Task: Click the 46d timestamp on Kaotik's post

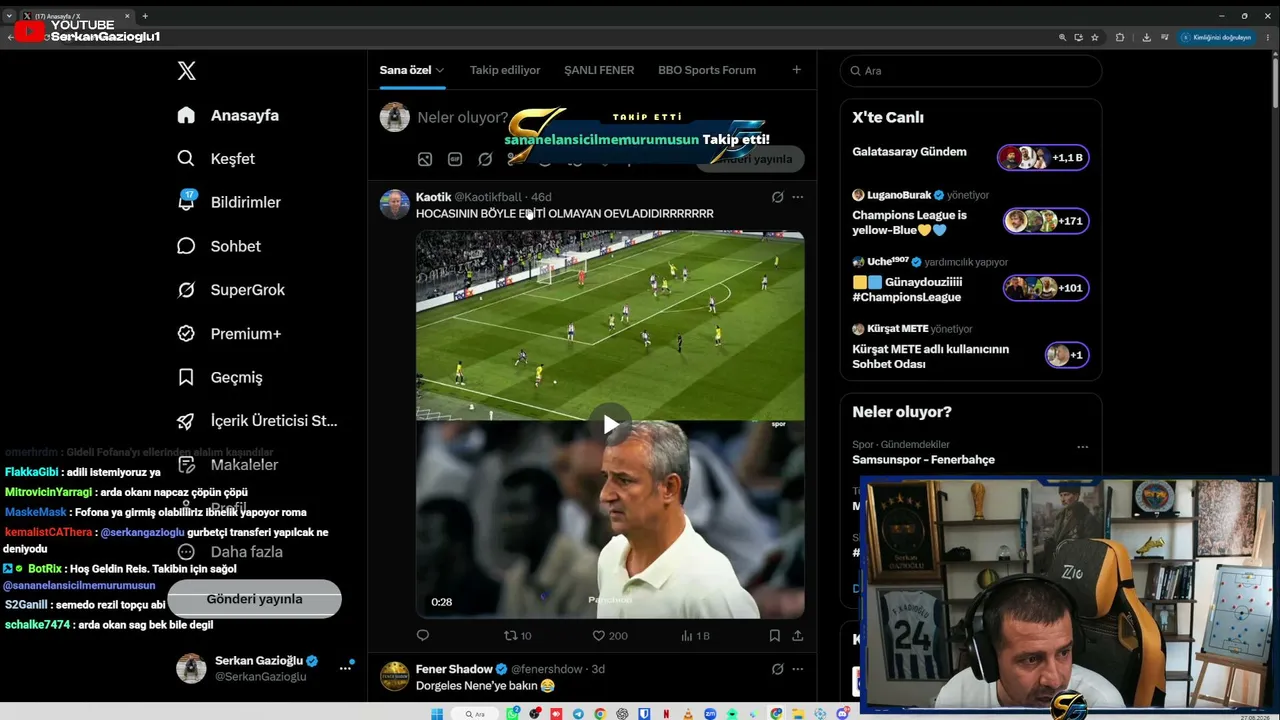Action: pos(541,197)
